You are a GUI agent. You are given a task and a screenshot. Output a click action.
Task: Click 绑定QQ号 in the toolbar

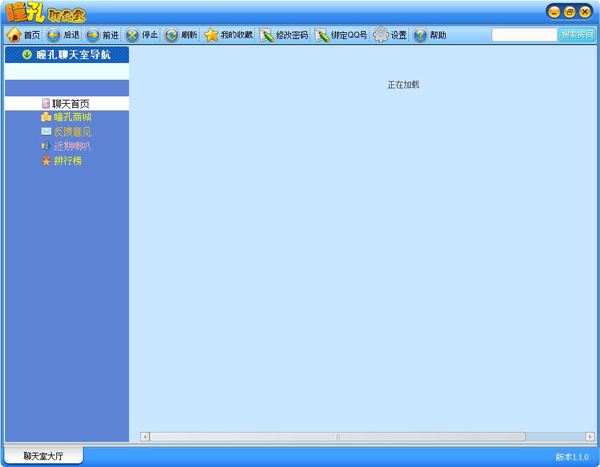pyautogui.click(x=341, y=35)
